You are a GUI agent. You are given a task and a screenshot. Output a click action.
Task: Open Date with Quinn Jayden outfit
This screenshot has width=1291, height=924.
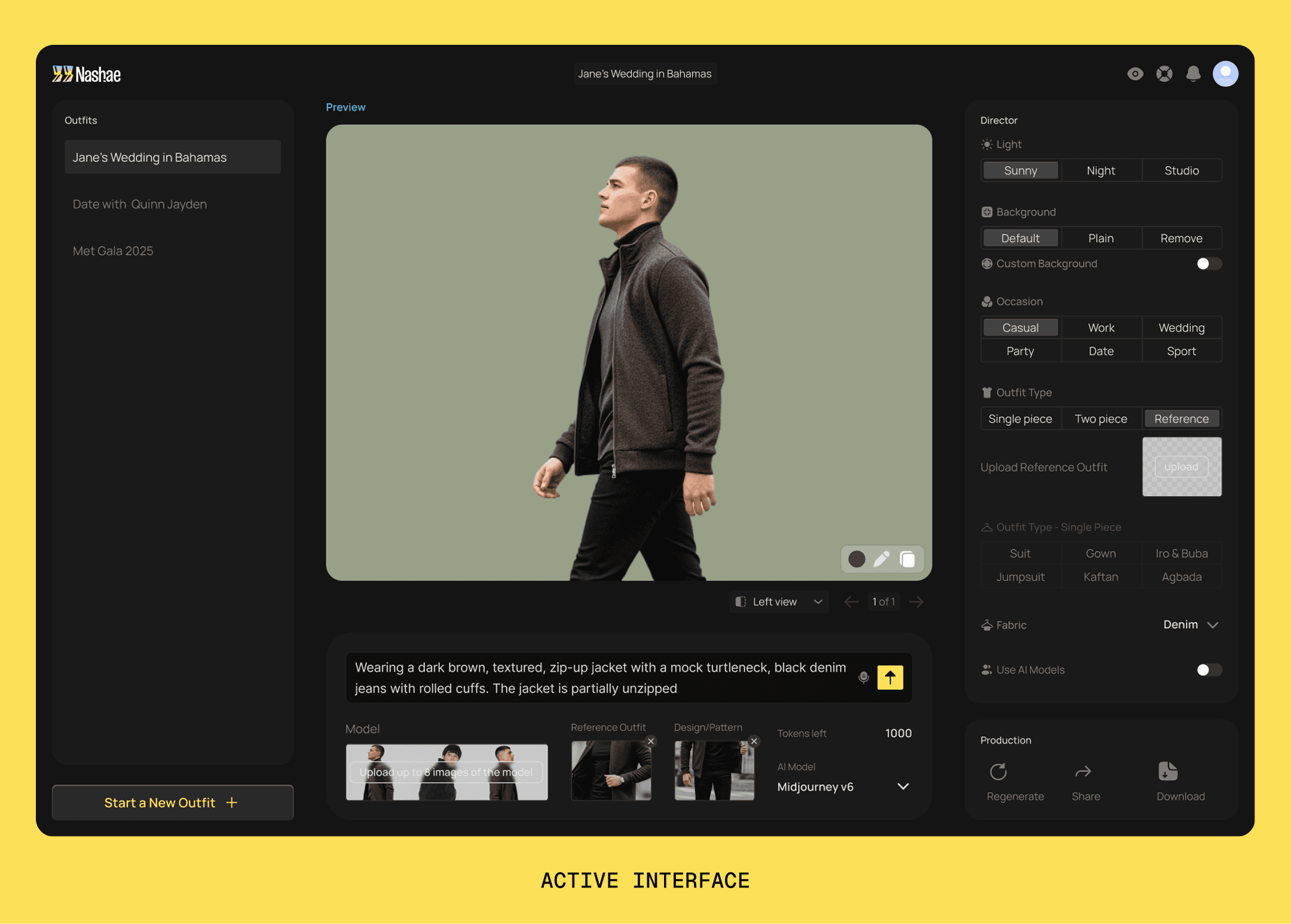(x=173, y=204)
